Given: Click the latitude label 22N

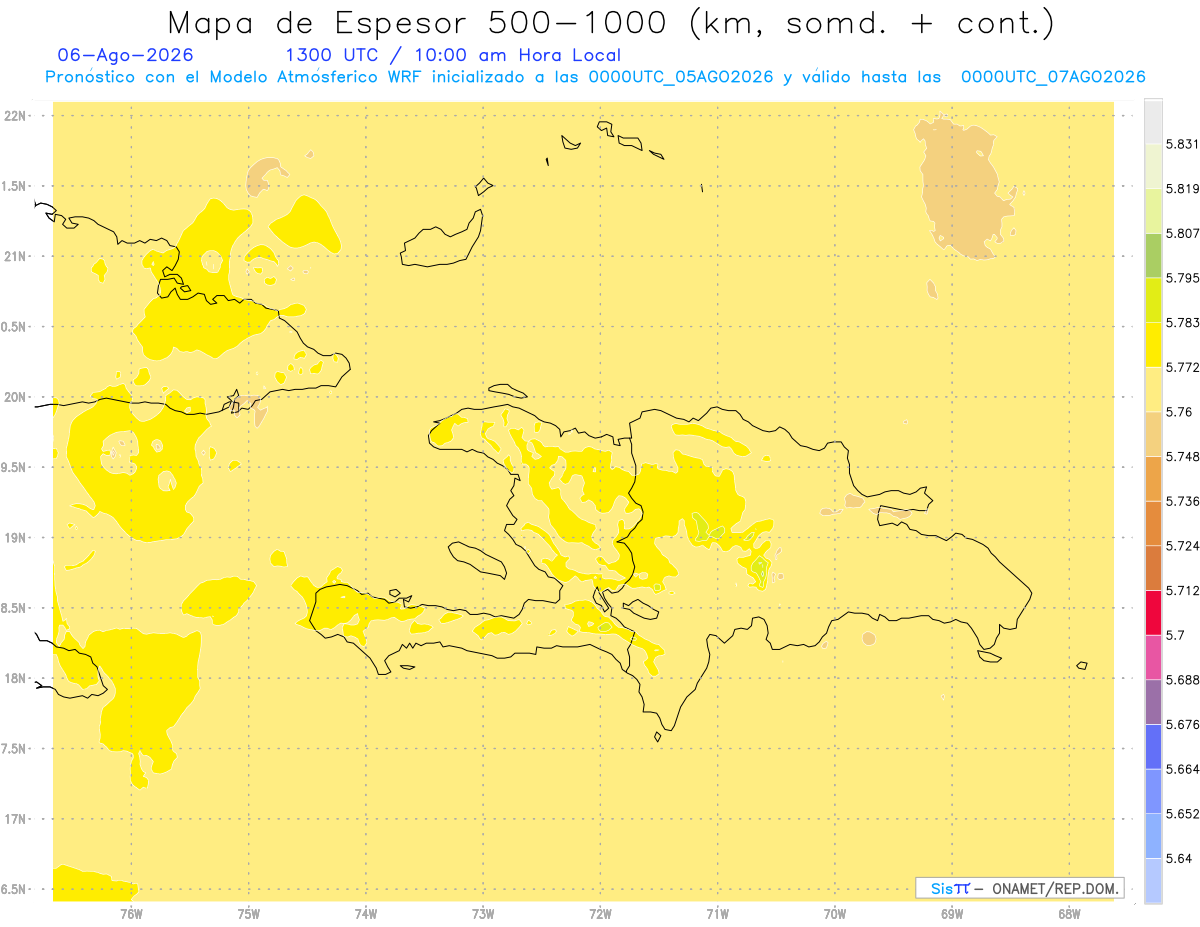Looking at the screenshot, I should [15, 116].
